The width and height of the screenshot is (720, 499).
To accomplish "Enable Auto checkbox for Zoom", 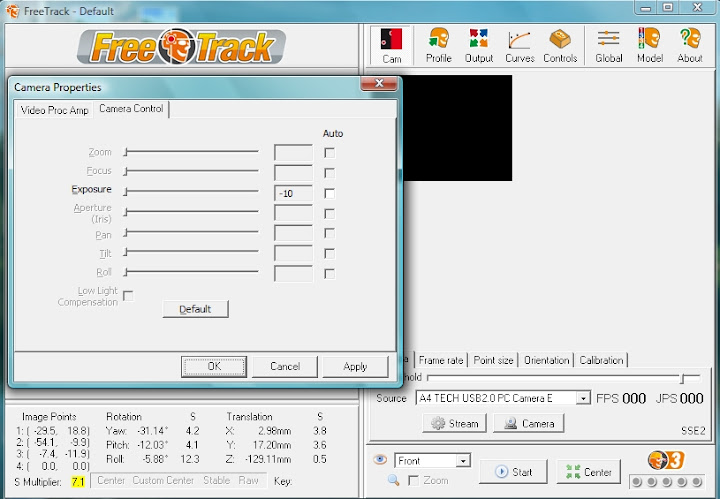I will 329,152.
